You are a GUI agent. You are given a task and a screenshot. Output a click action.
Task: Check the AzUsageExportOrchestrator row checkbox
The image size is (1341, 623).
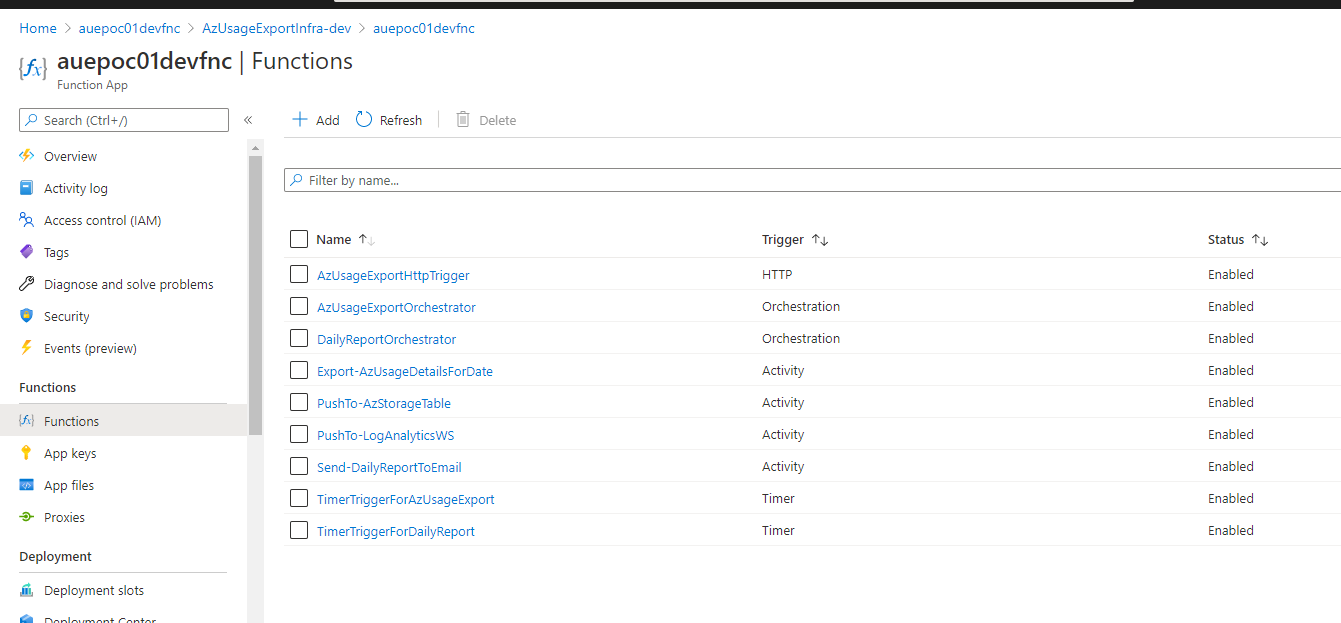(x=299, y=306)
